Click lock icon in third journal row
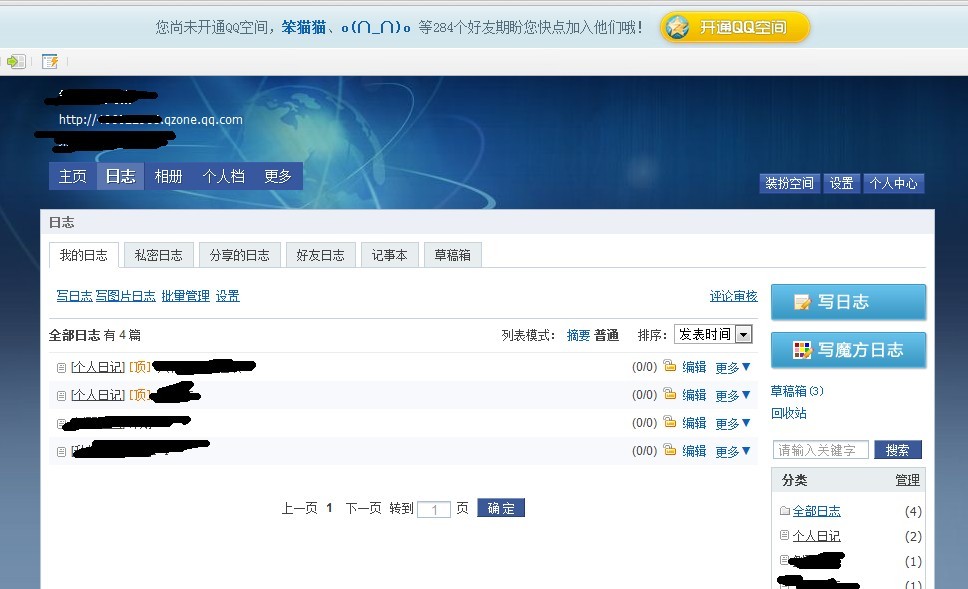 [x=670, y=422]
